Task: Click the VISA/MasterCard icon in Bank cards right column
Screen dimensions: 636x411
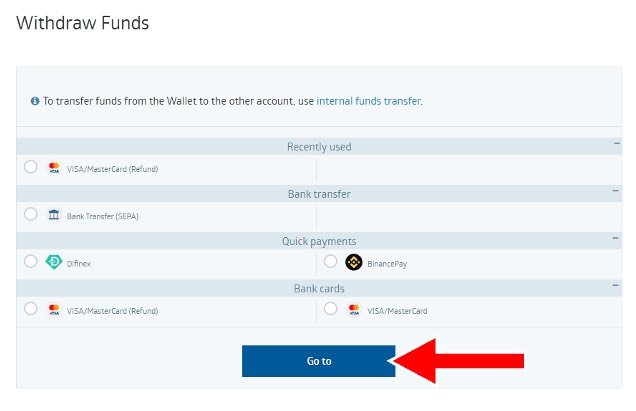Action: coord(353,310)
